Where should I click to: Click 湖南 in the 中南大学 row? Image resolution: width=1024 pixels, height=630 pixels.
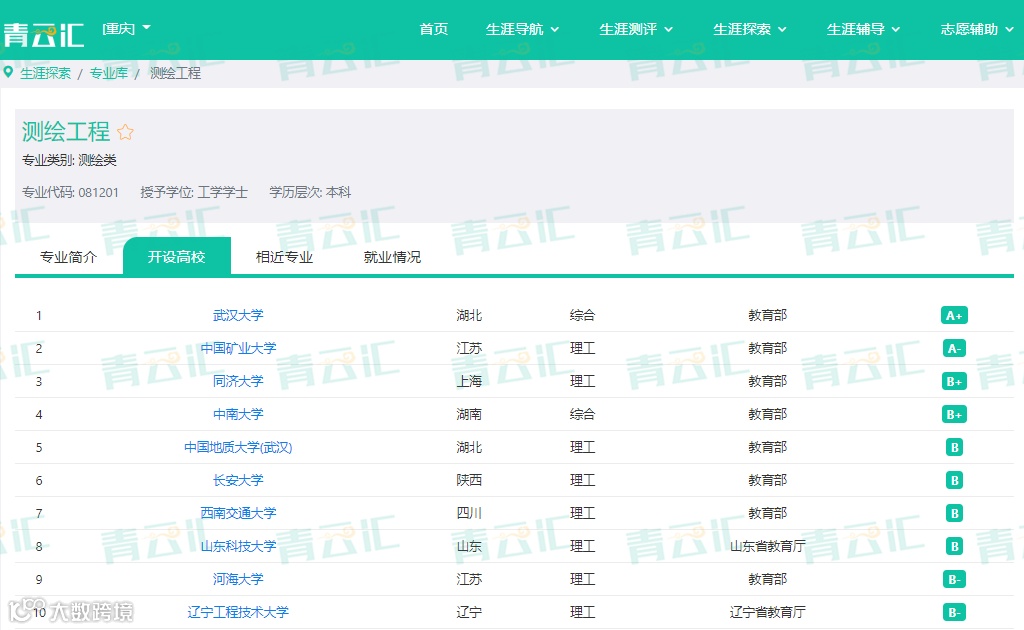coord(469,415)
